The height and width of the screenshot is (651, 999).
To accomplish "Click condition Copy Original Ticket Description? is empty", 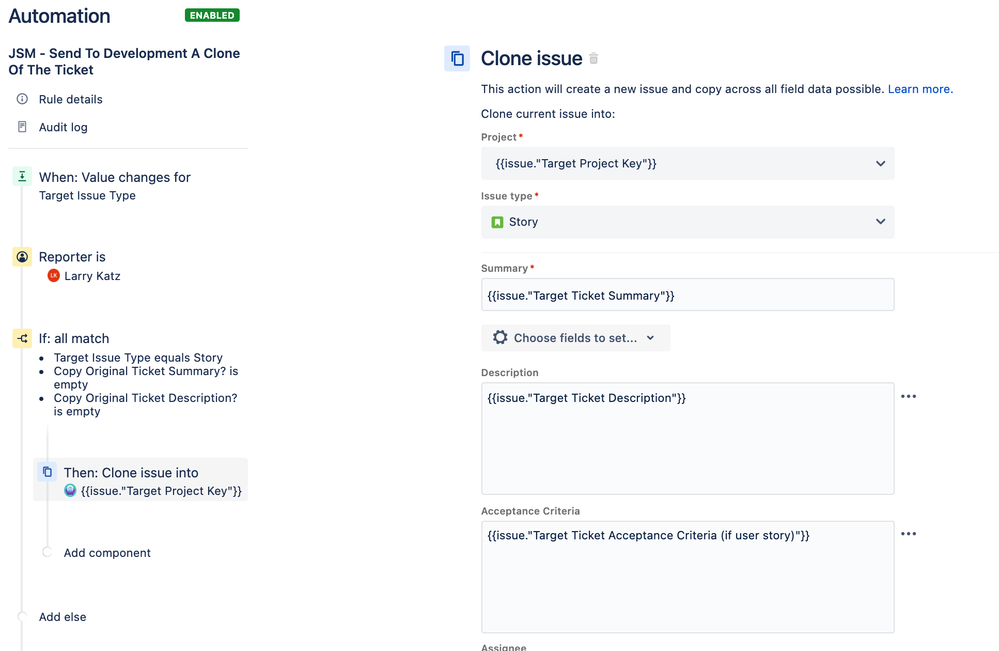I will pyautogui.click(x=145, y=404).
